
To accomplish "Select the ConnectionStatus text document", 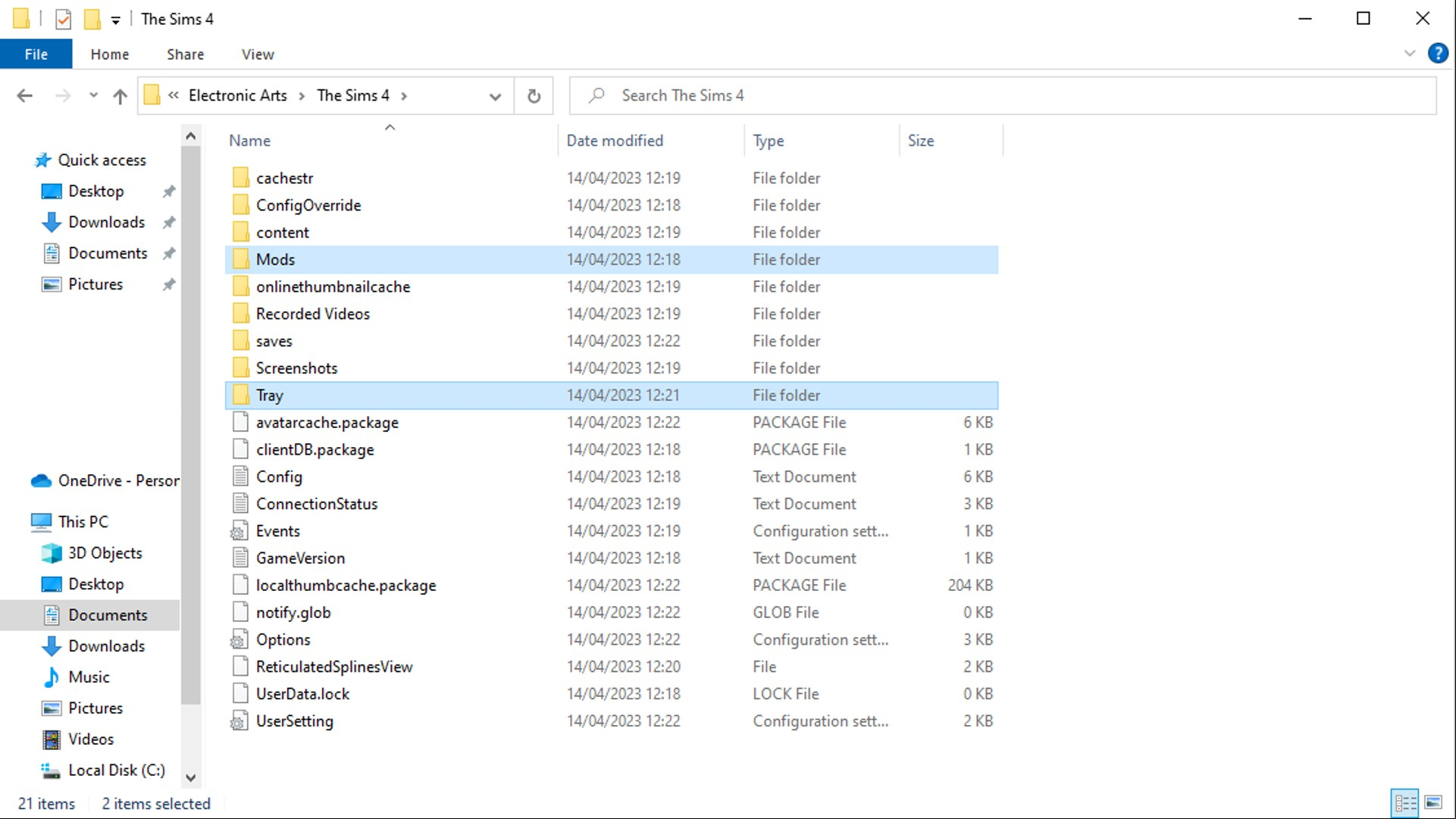I will pos(612,504).
